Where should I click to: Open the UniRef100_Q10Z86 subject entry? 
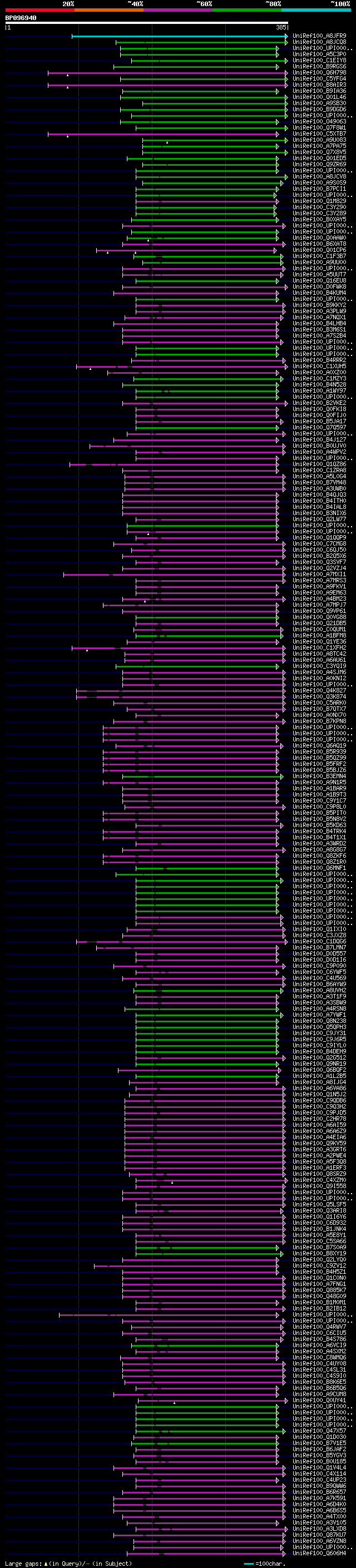pyautogui.click(x=319, y=464)
